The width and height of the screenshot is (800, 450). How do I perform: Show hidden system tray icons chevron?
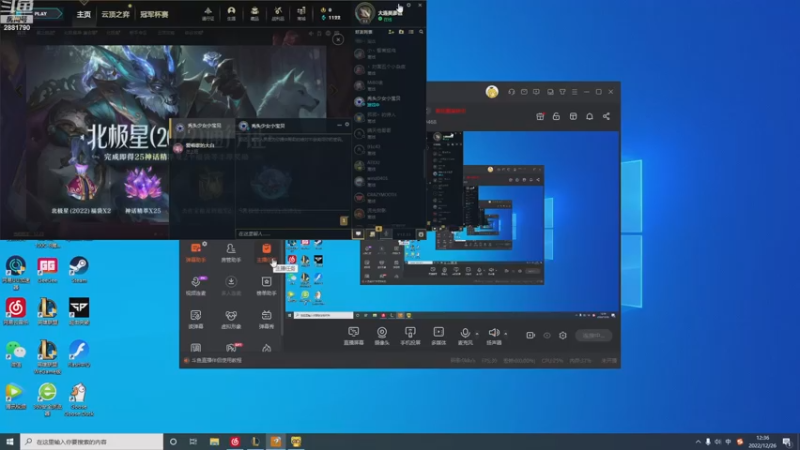click(x=697, y=442)
